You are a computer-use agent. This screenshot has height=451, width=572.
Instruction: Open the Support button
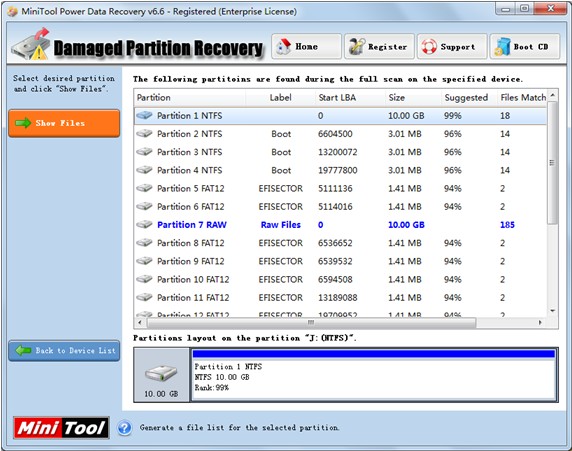[452, 46]
